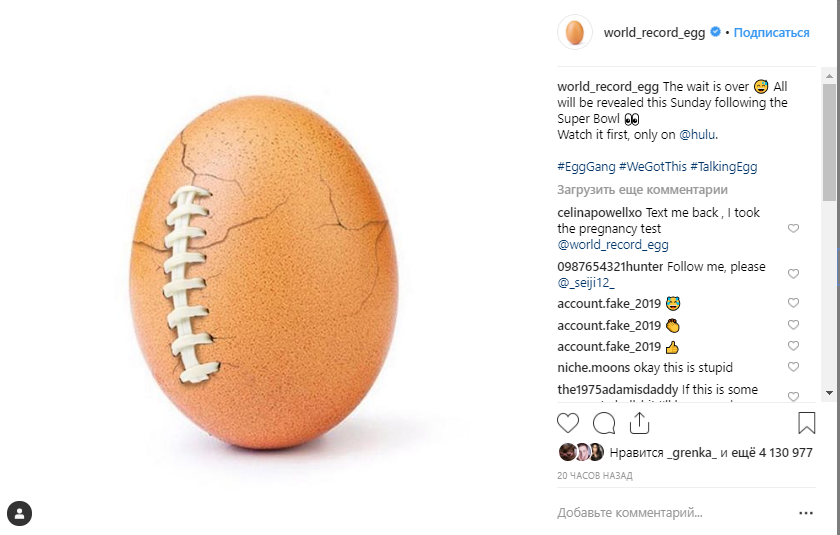The image size is (840, 535).
Task: Follow the account via "Подписаться"
Action: click(771, 33)
